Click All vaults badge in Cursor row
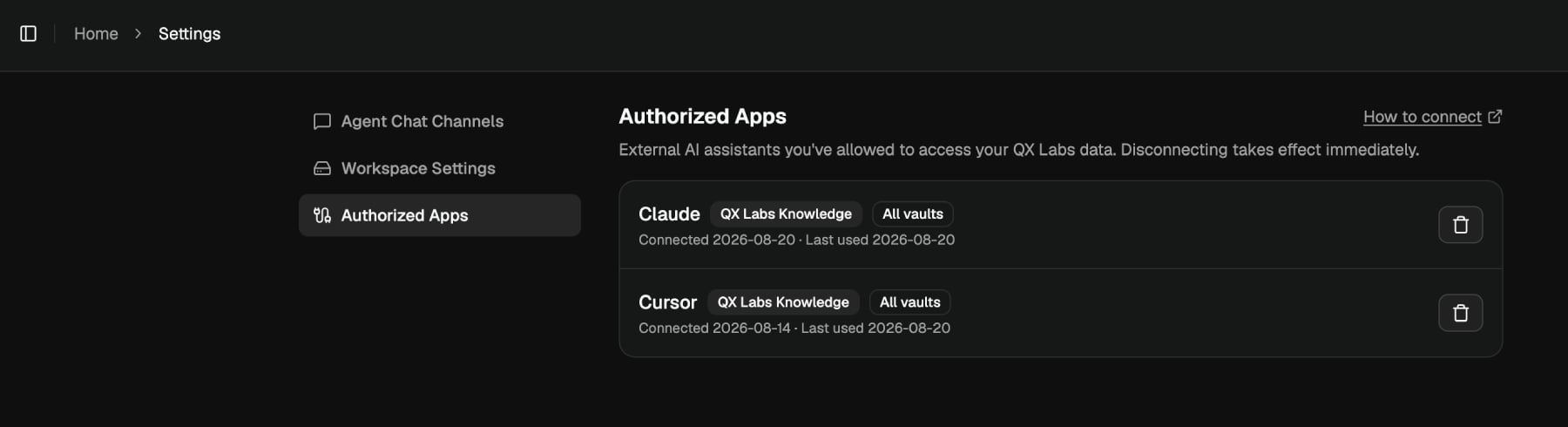Screen dimensions: 1568x427 909,302
